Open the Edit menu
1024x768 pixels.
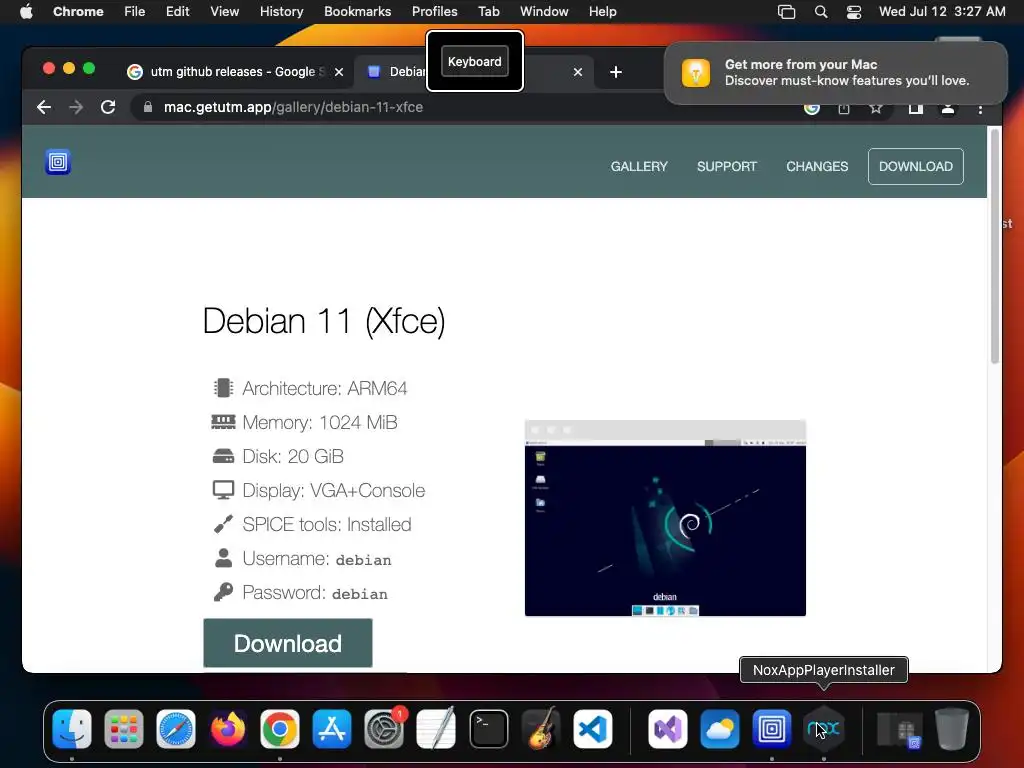177,12
